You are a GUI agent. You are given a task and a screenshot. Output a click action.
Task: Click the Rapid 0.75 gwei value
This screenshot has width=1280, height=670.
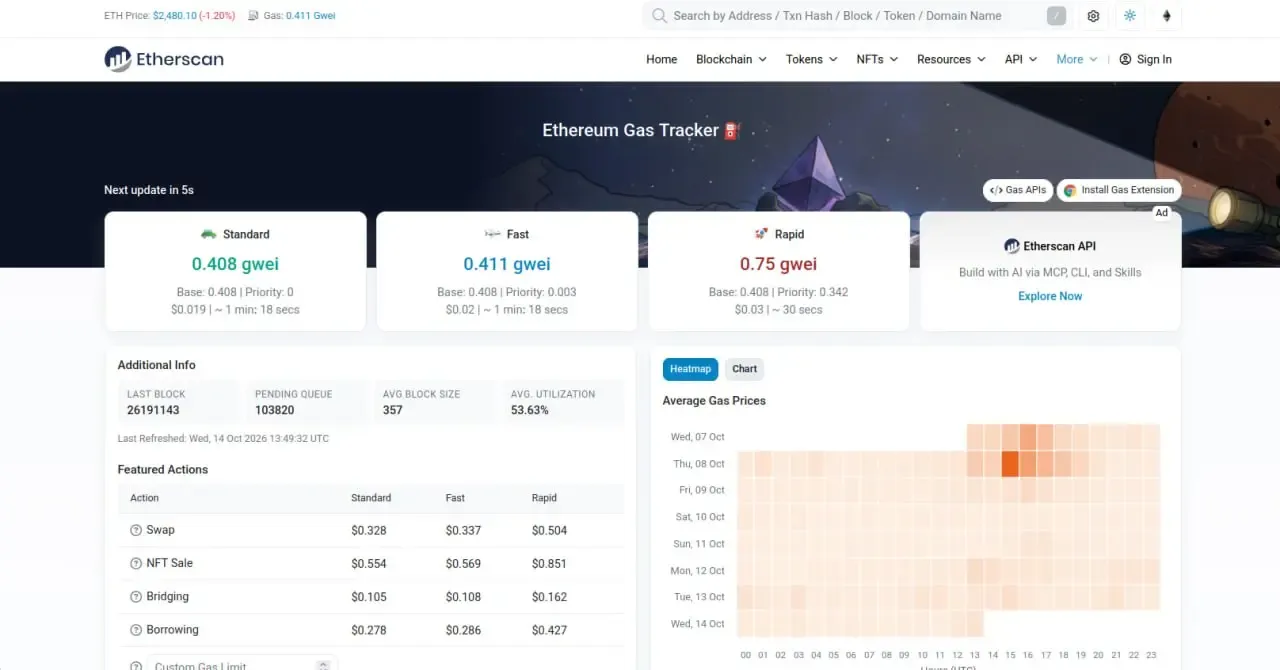click(779, 264)
